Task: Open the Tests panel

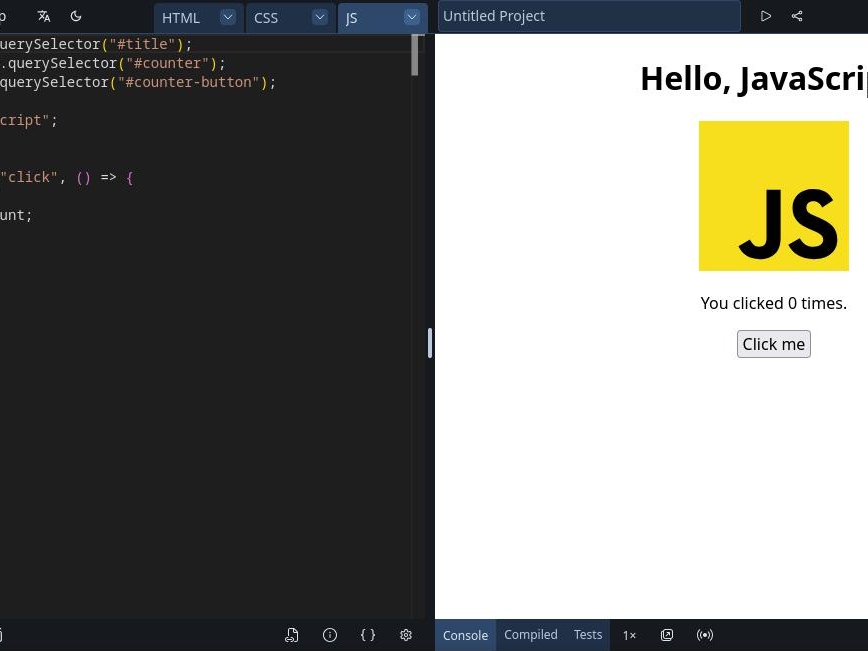Action: pos(588,635)
